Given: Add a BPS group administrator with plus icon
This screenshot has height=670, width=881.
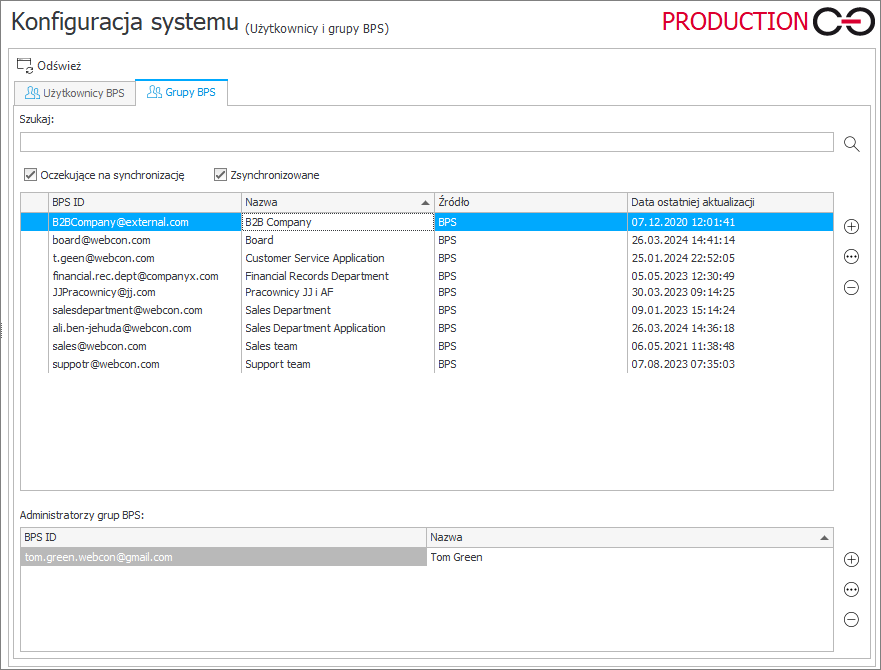Looking at the screenshot, I should click(851, 559).
